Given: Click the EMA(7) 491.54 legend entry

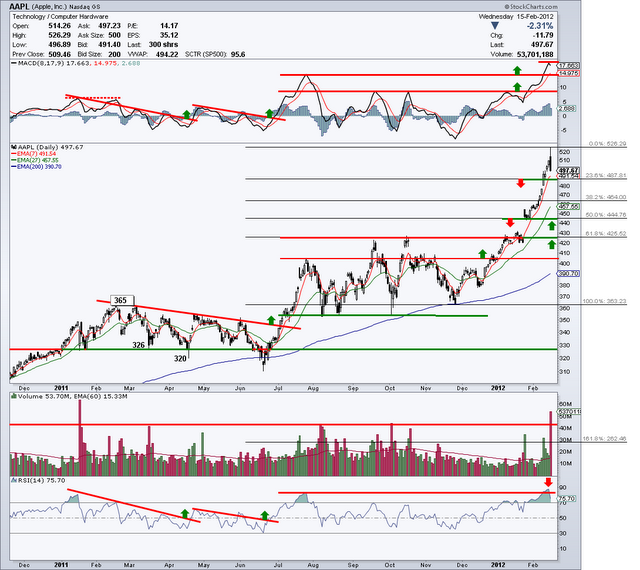Looking at the screenshot, I should (x=33, y=154).
